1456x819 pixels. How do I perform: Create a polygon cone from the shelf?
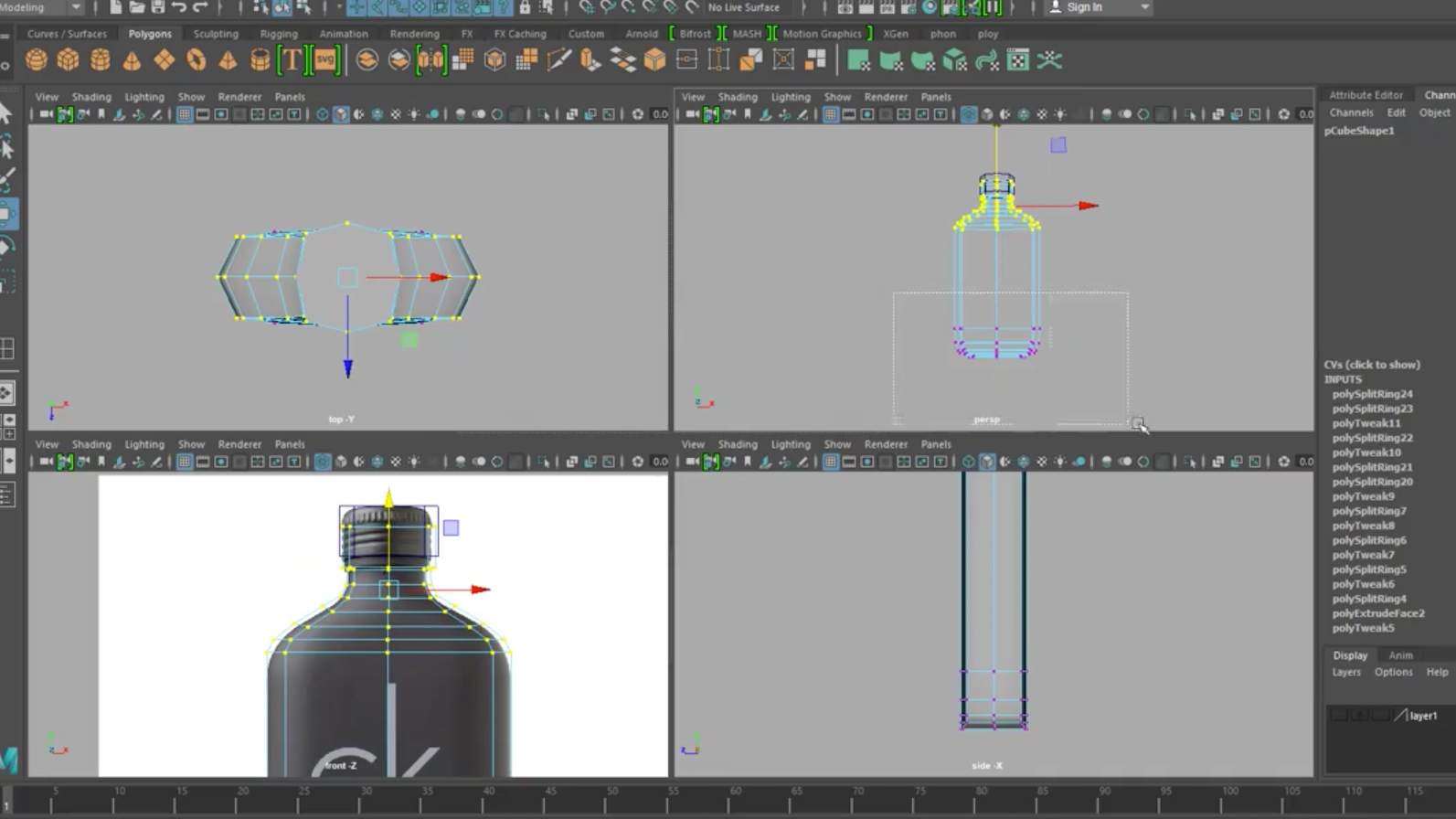click(x=132, y=60)
